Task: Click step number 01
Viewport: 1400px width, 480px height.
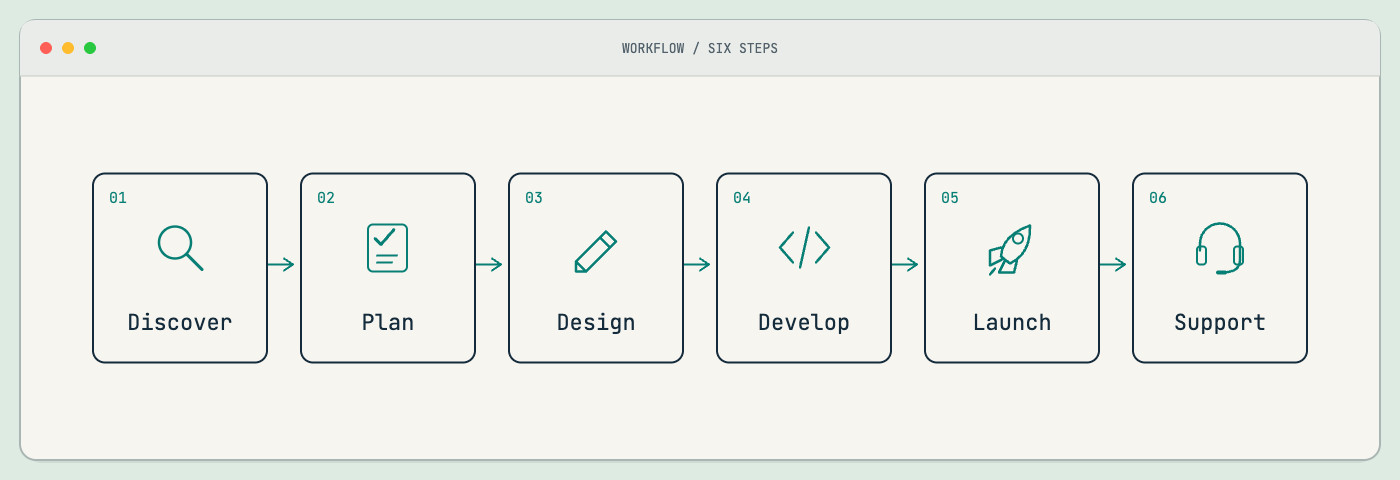Action: pyautogui.click(x=118, y=198)
